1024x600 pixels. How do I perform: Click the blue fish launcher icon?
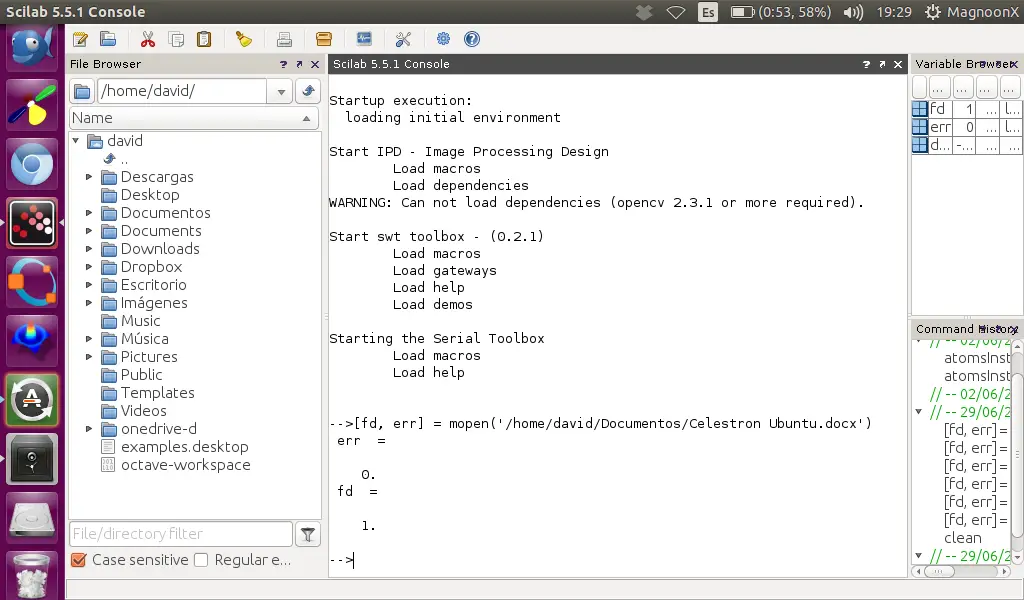point(32,47)
